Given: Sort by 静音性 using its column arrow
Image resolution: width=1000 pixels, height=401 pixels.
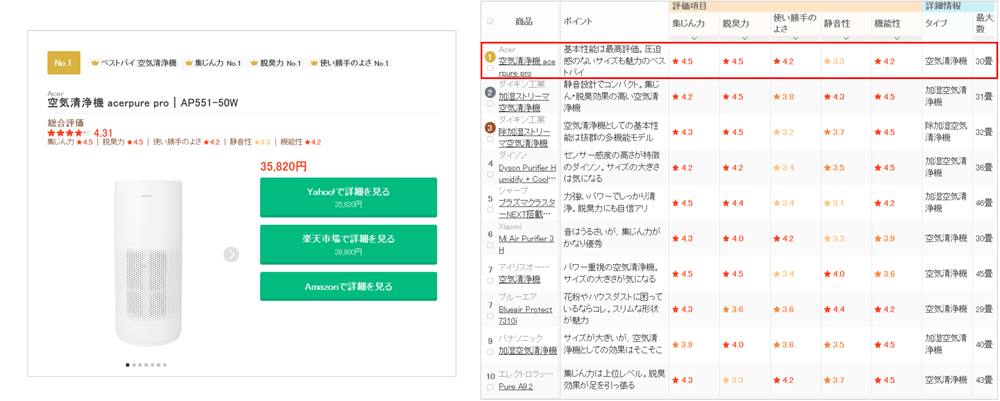Looking at the screenshot, I should click(846, 38).
